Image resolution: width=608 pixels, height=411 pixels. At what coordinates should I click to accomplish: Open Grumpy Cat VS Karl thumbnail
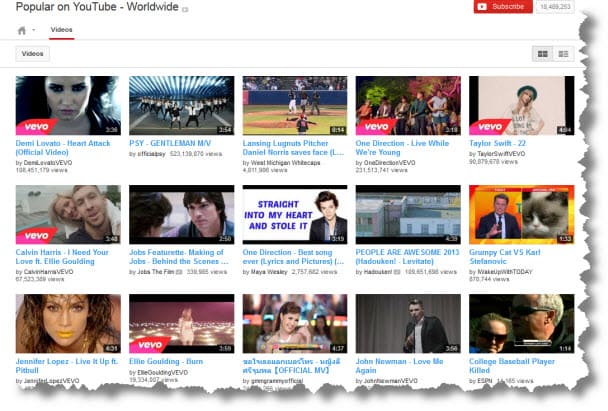tap(522, 214)
